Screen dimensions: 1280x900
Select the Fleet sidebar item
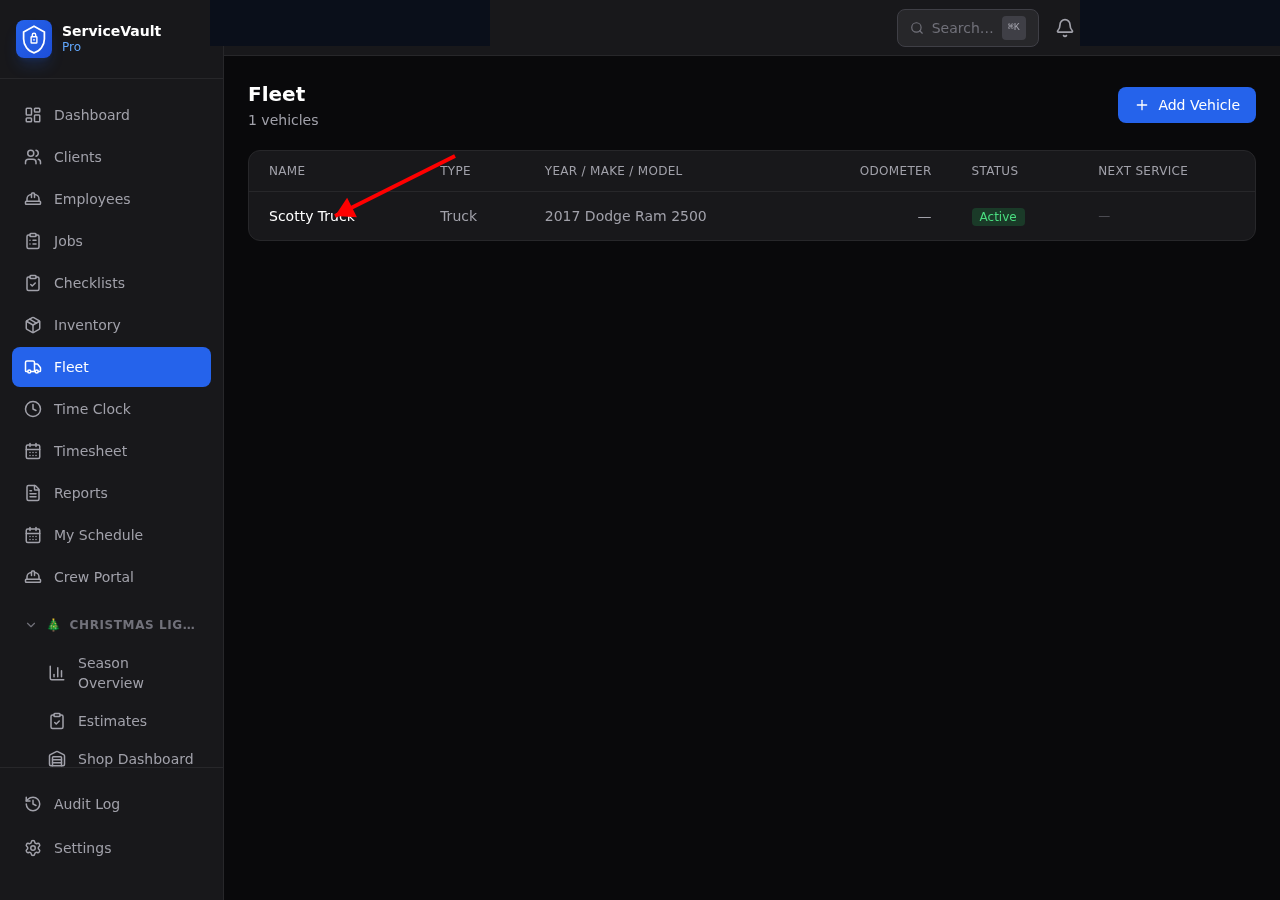pyautogui.click(x=111, y=367)
